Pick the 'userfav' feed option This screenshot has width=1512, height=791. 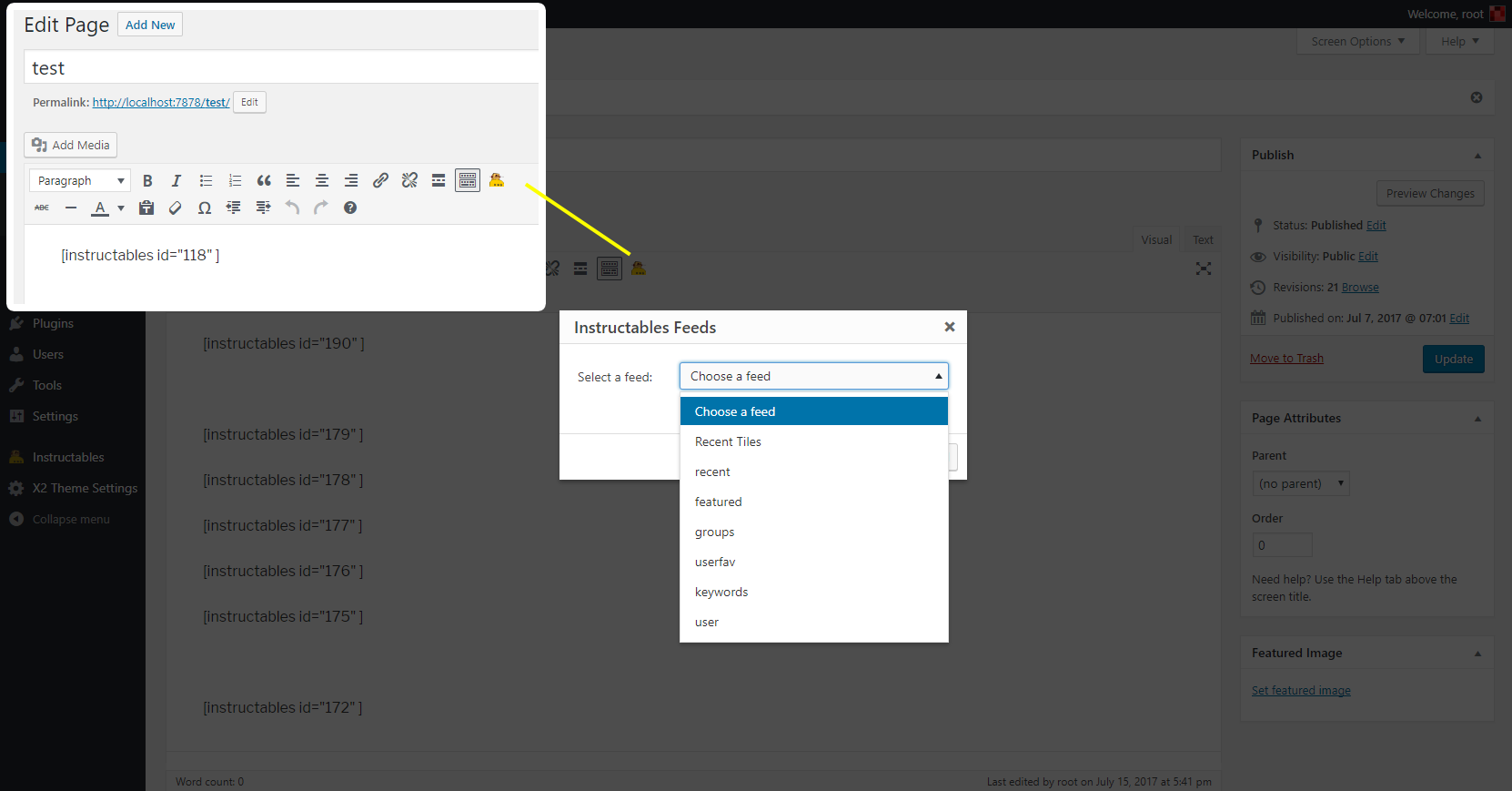point(814,562)
